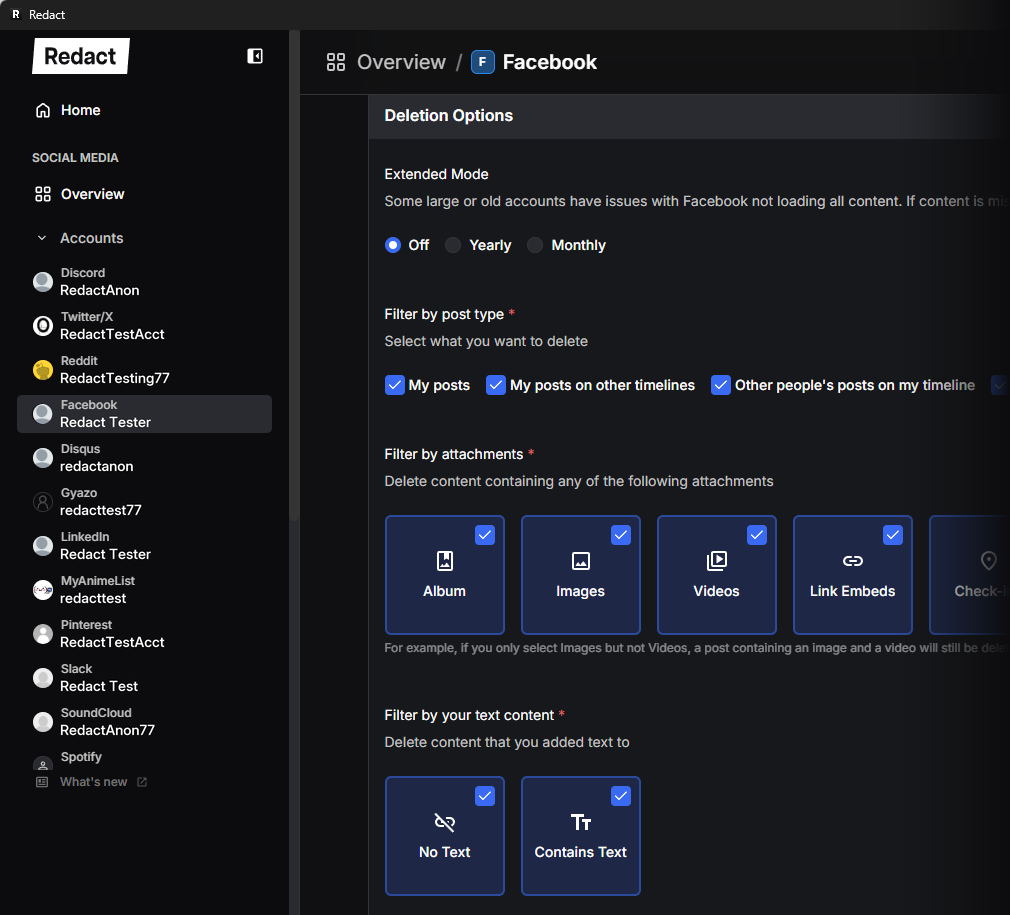Select Twitter/X RedactTestAcct account
Screen dimensions: 1010x915
point(144,326)
